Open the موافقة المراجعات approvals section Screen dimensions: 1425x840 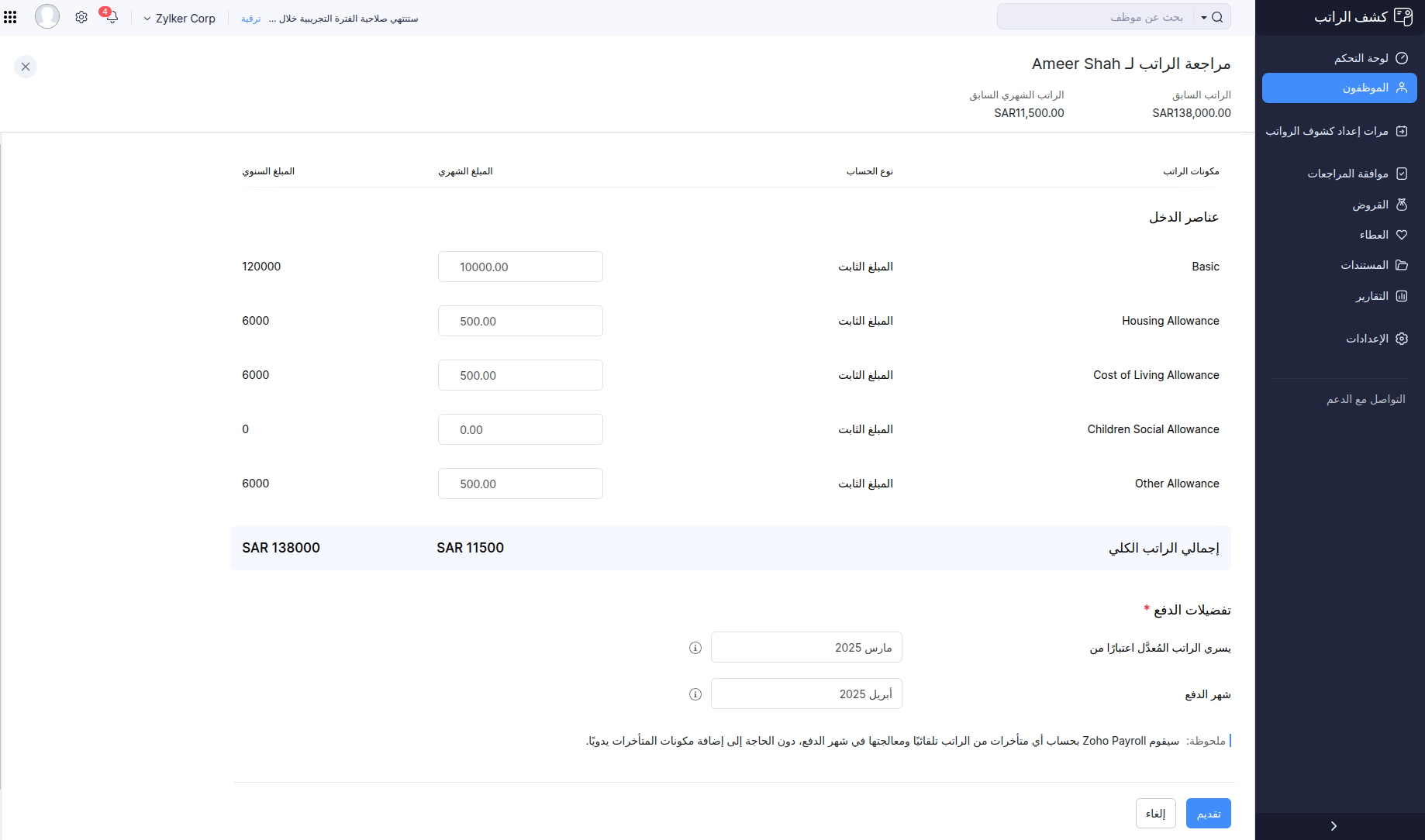pos(1352,173)
